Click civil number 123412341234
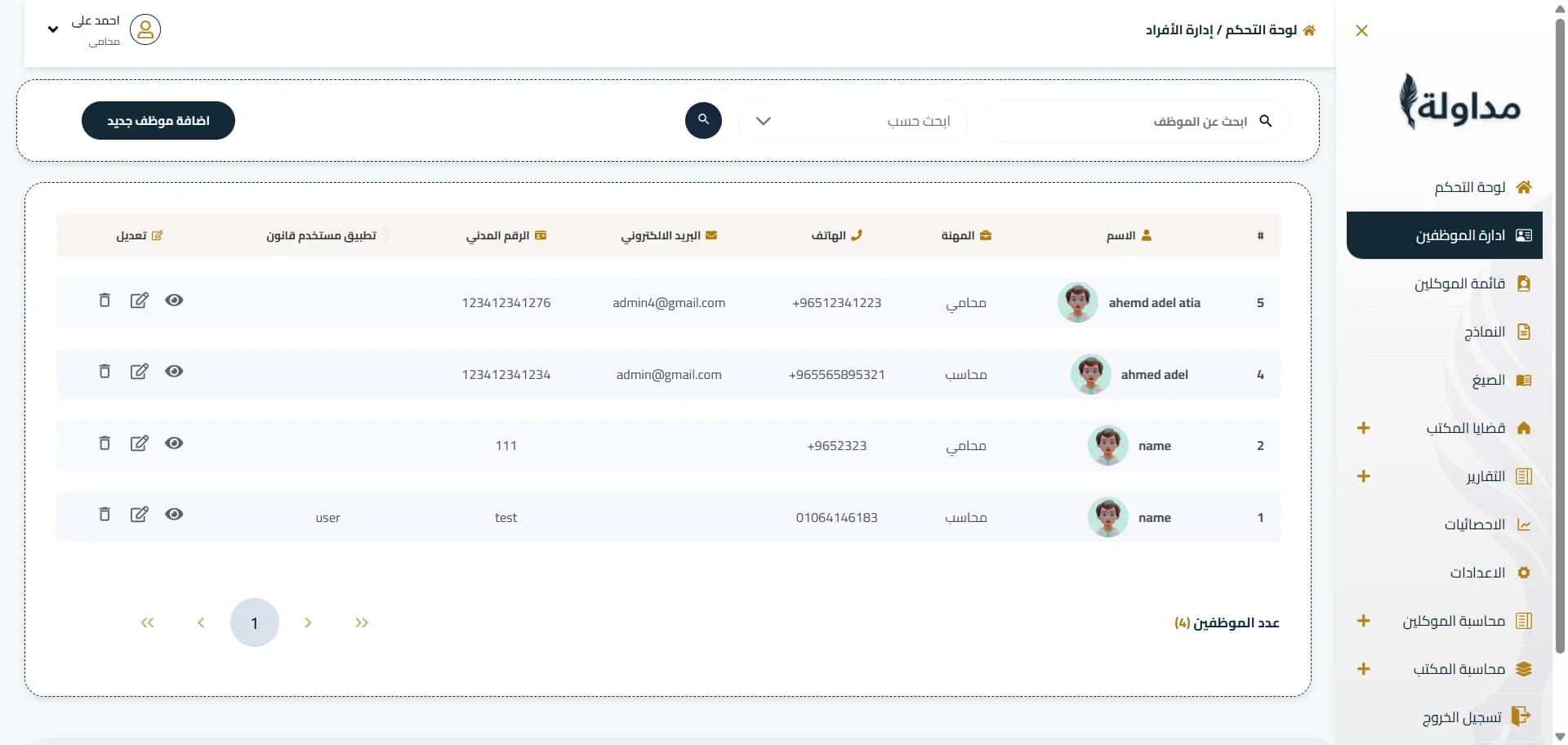Viewport: 1568px width, 745px height. coord(506,374)
